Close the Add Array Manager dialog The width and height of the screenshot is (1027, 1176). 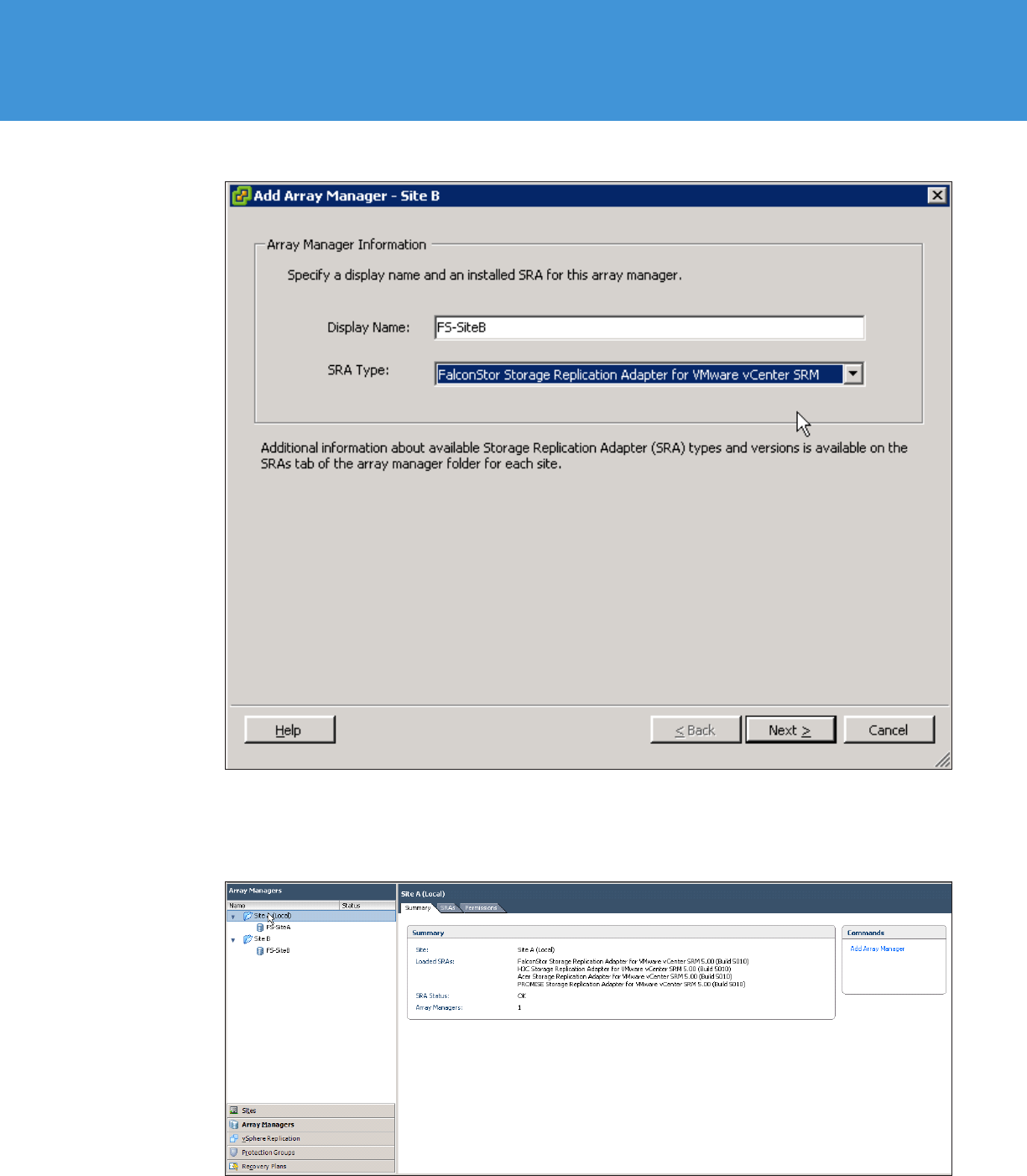[937, 196]
